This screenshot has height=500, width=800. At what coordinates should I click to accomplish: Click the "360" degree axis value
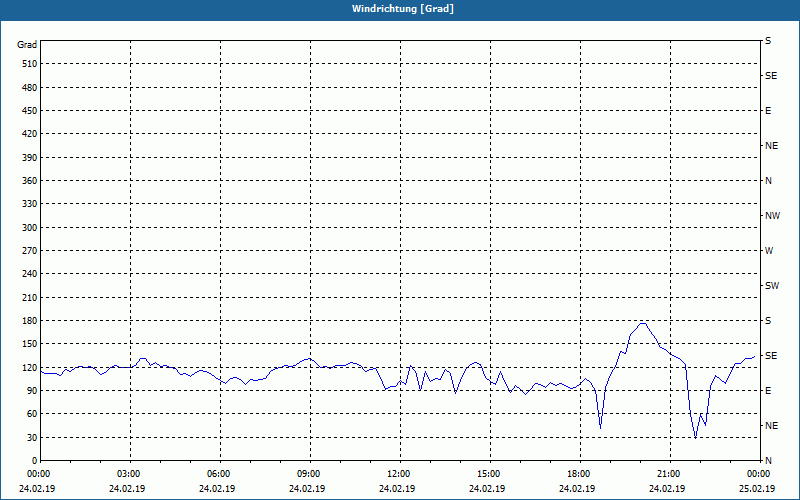(x=30, y=181)
